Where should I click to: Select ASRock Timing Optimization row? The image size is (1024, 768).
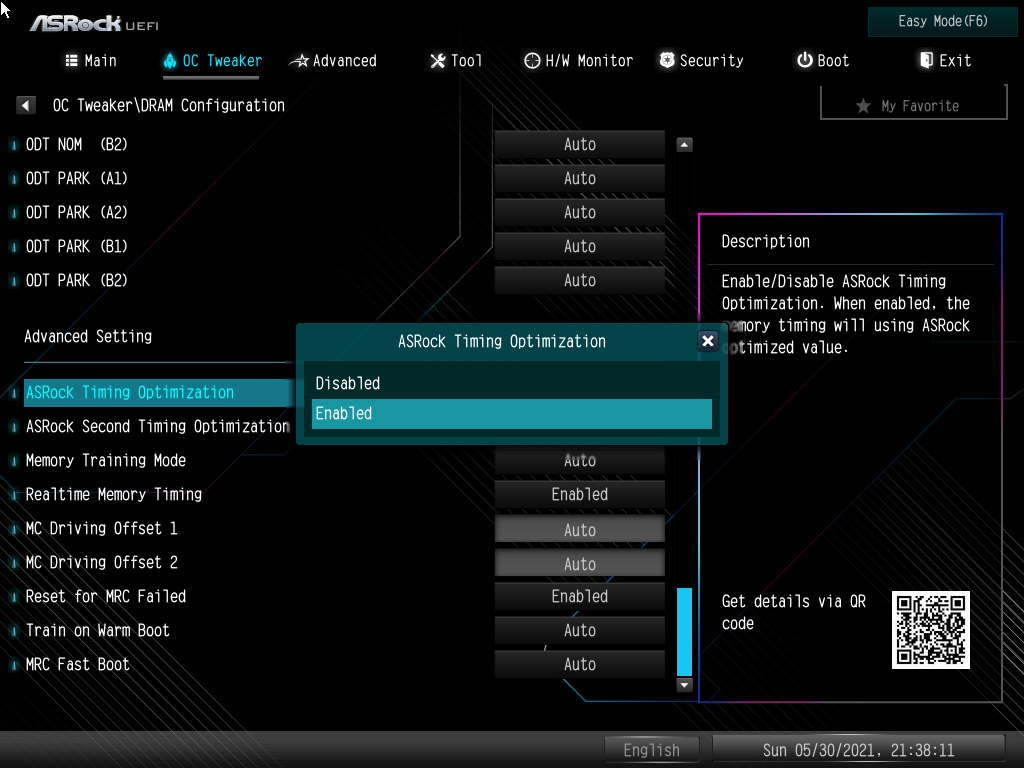(159, 392)
